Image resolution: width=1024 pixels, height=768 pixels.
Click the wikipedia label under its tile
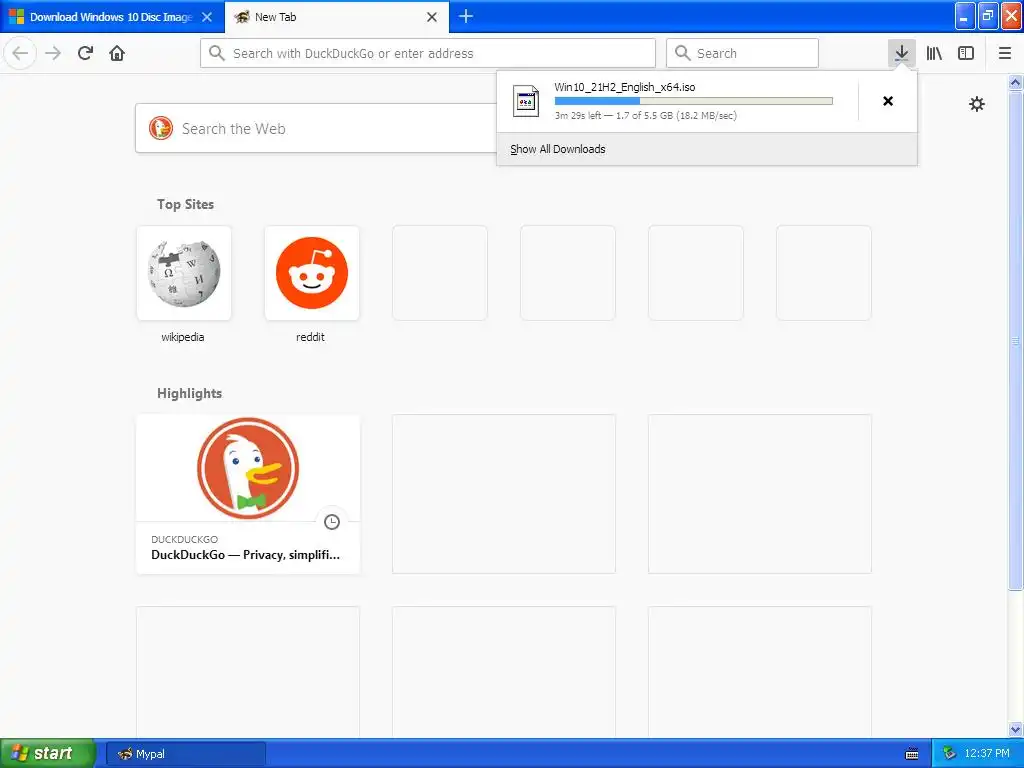[x=183, y=337]
